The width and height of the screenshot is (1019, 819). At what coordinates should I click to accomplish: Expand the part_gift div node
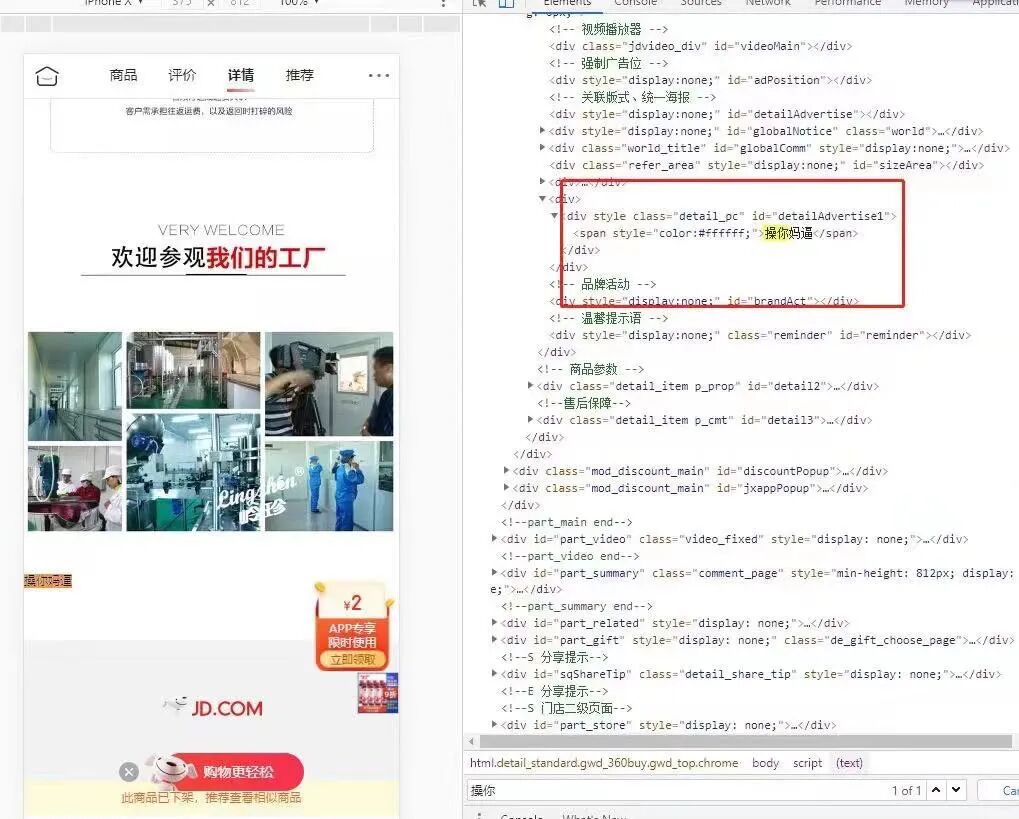pos(495,639)
